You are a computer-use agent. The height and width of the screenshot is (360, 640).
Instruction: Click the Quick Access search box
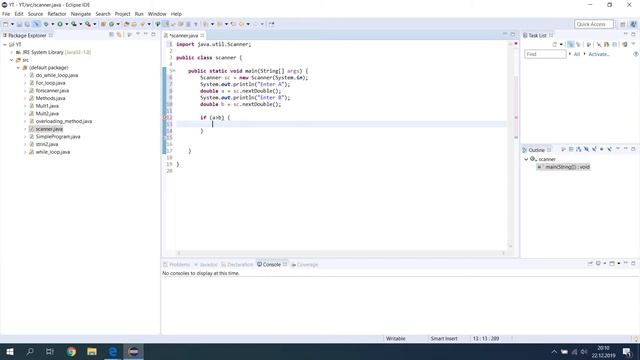(594, 24)
